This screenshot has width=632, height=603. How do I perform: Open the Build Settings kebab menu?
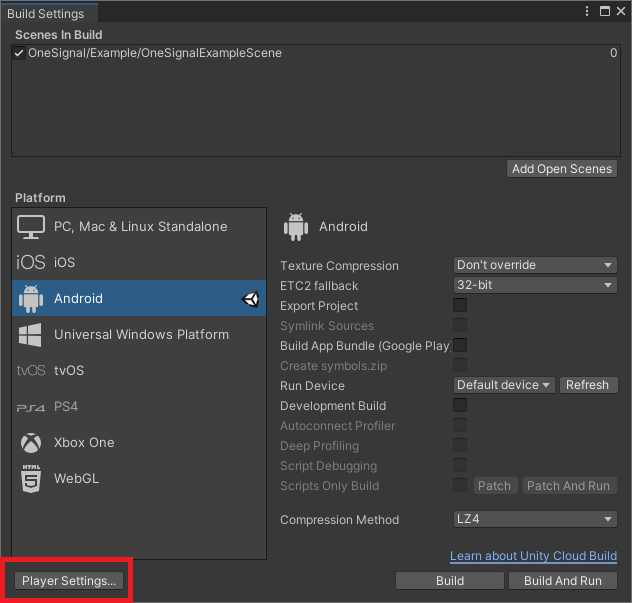coord(587,11)
